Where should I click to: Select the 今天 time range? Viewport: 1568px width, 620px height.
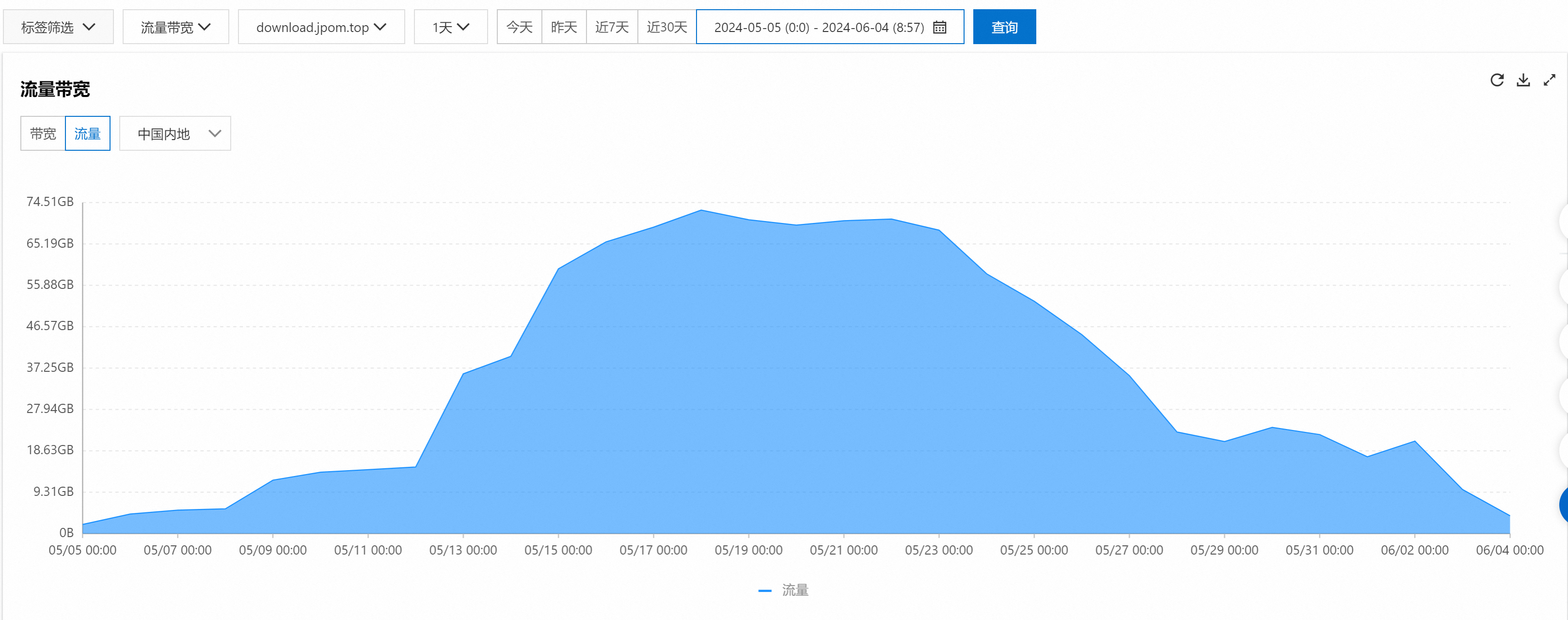tap(519, 28)
